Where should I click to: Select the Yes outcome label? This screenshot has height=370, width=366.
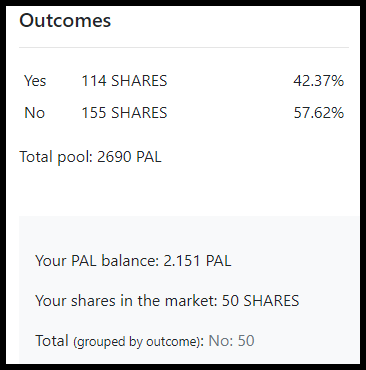[35, 81]
